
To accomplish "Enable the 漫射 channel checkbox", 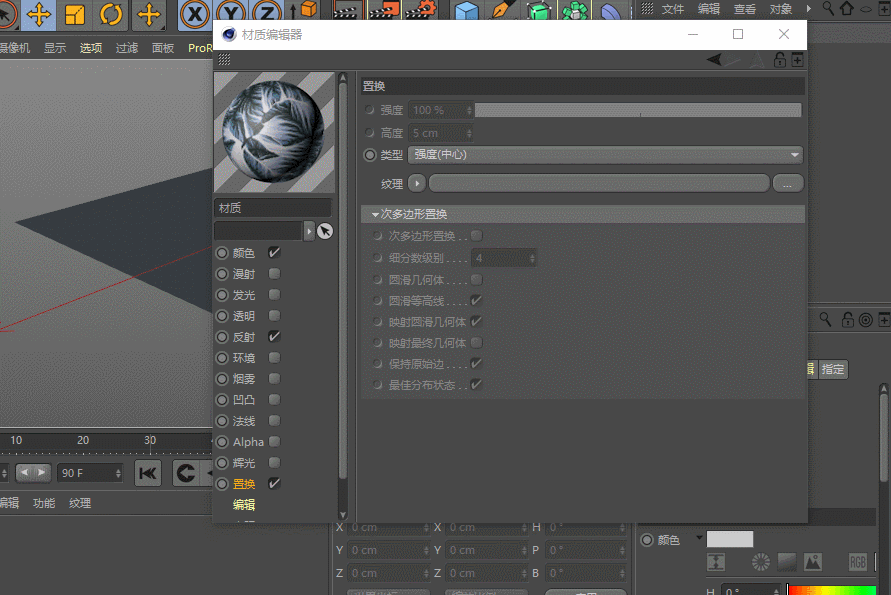I will pyautogui.click(x=275, y=274).
